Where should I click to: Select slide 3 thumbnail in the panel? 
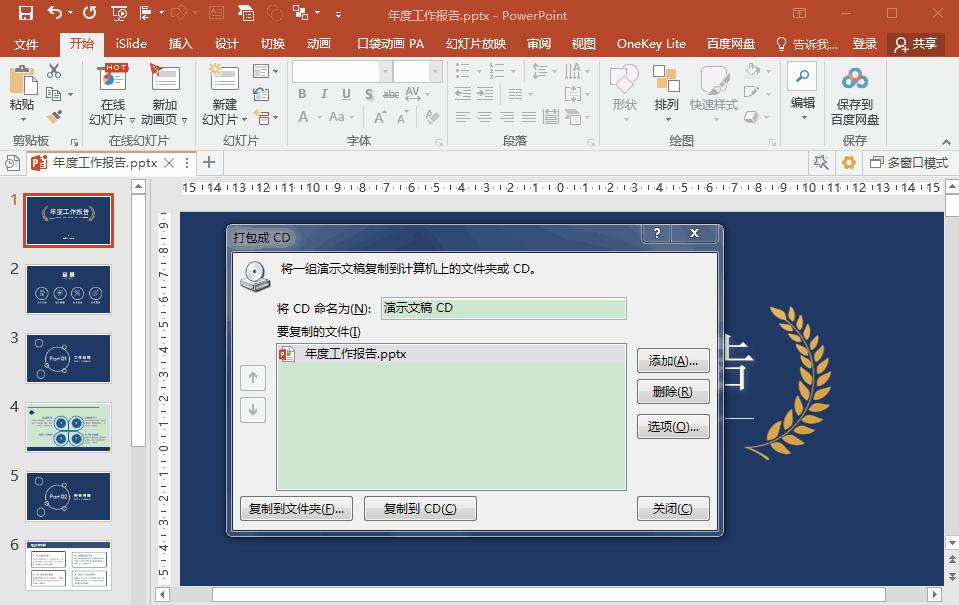pyautogui.click(x=67, y=358)
